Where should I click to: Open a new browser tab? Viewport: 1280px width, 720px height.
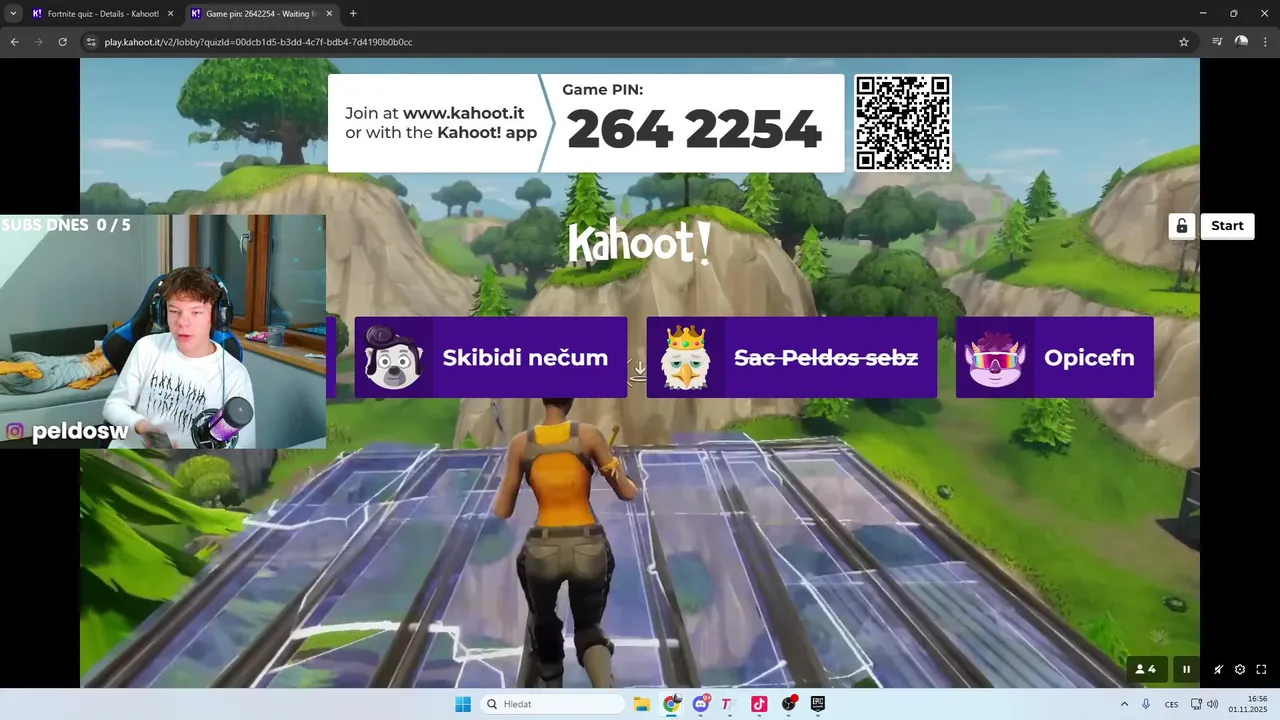(353, 14)
